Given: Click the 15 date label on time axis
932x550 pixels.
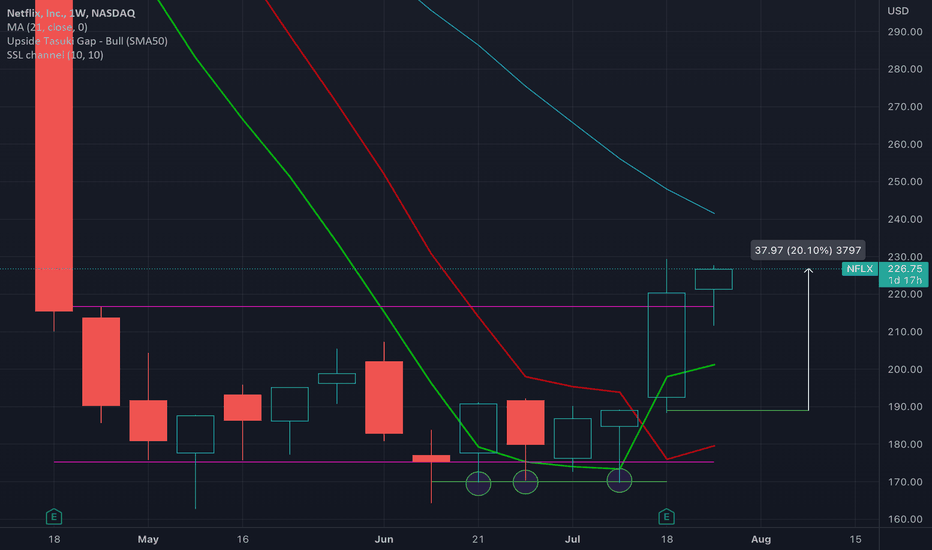Looking at the screenshot, I should [855, 539].
